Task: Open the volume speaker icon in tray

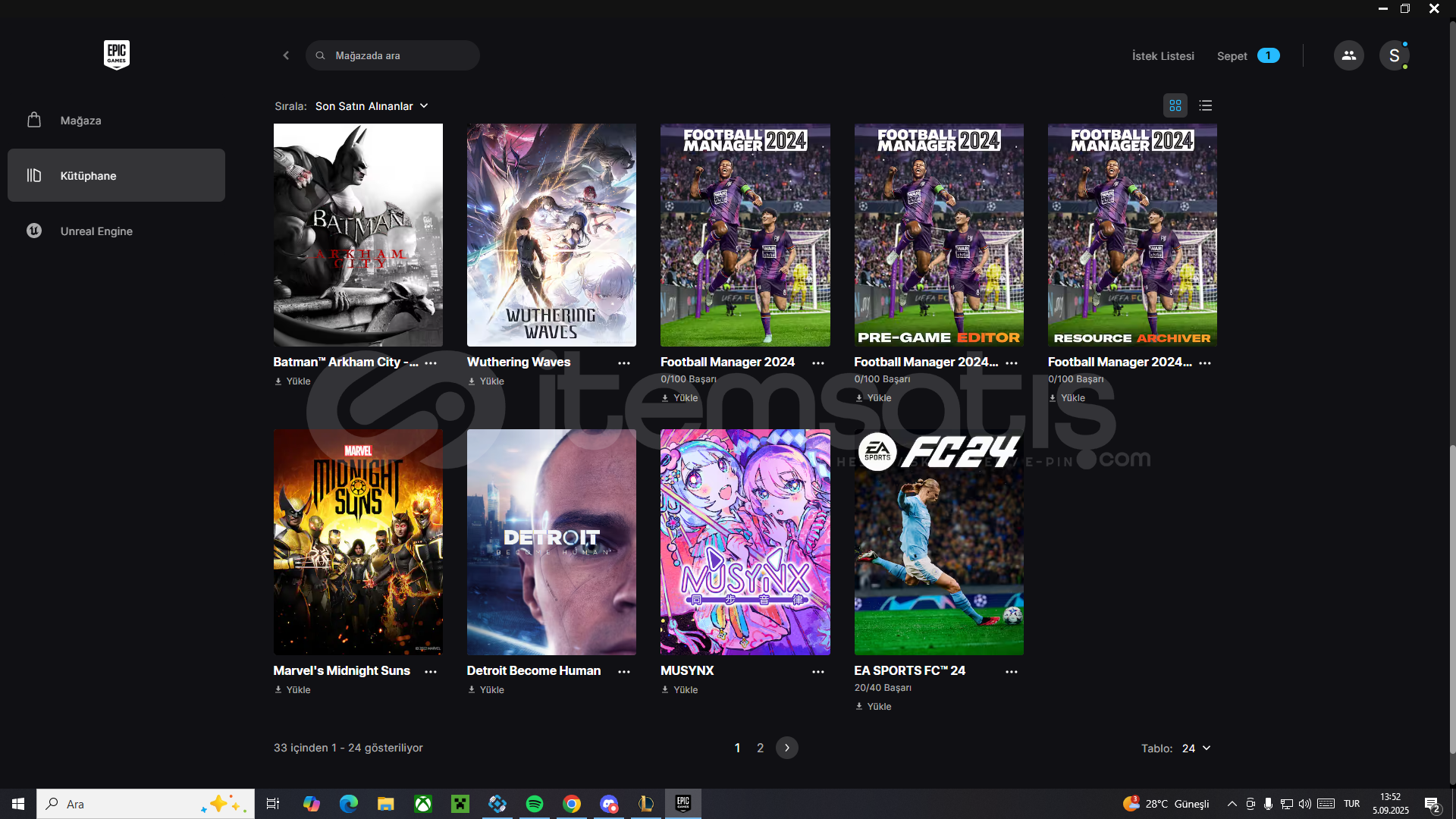Action: [x=1304, y=804]
